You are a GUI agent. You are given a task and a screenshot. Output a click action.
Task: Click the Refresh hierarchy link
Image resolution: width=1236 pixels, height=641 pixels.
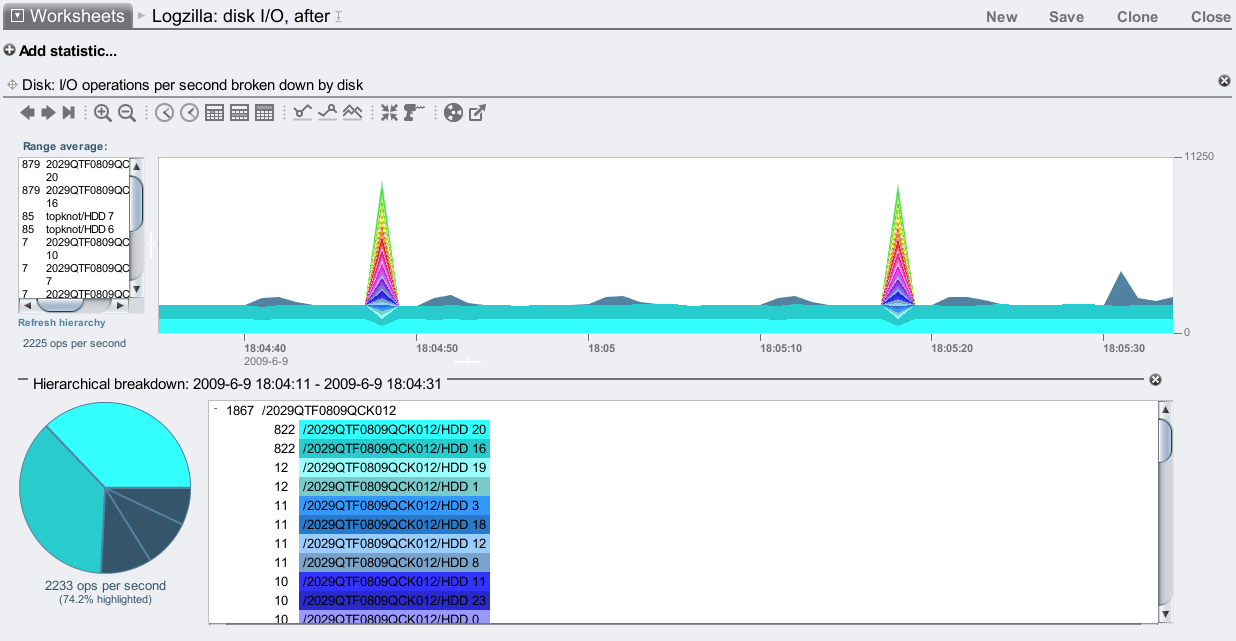pos(61,323)
